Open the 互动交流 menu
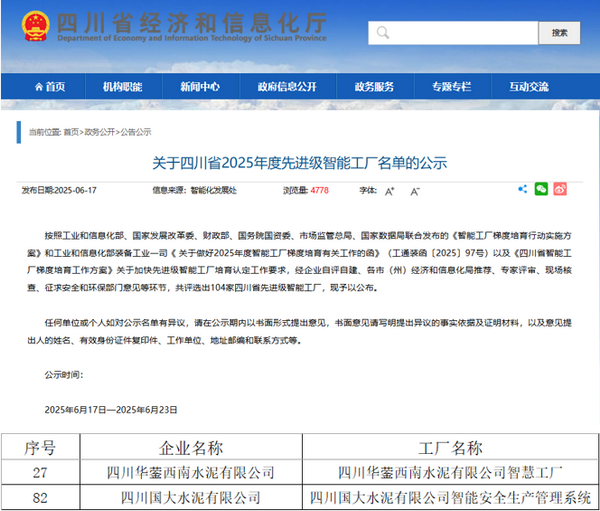Image resolution: width=600 pixels, height=511 pixels. pos(529,87)
